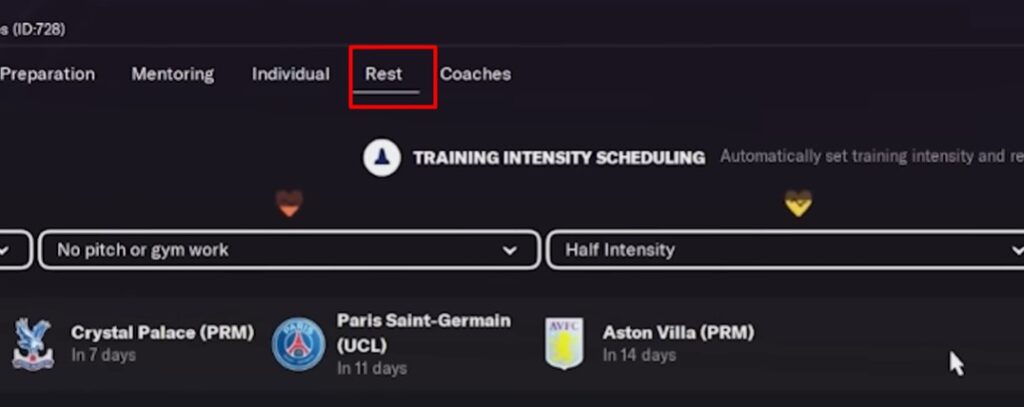Click the yellow heart intensity icon

point(797,203)
